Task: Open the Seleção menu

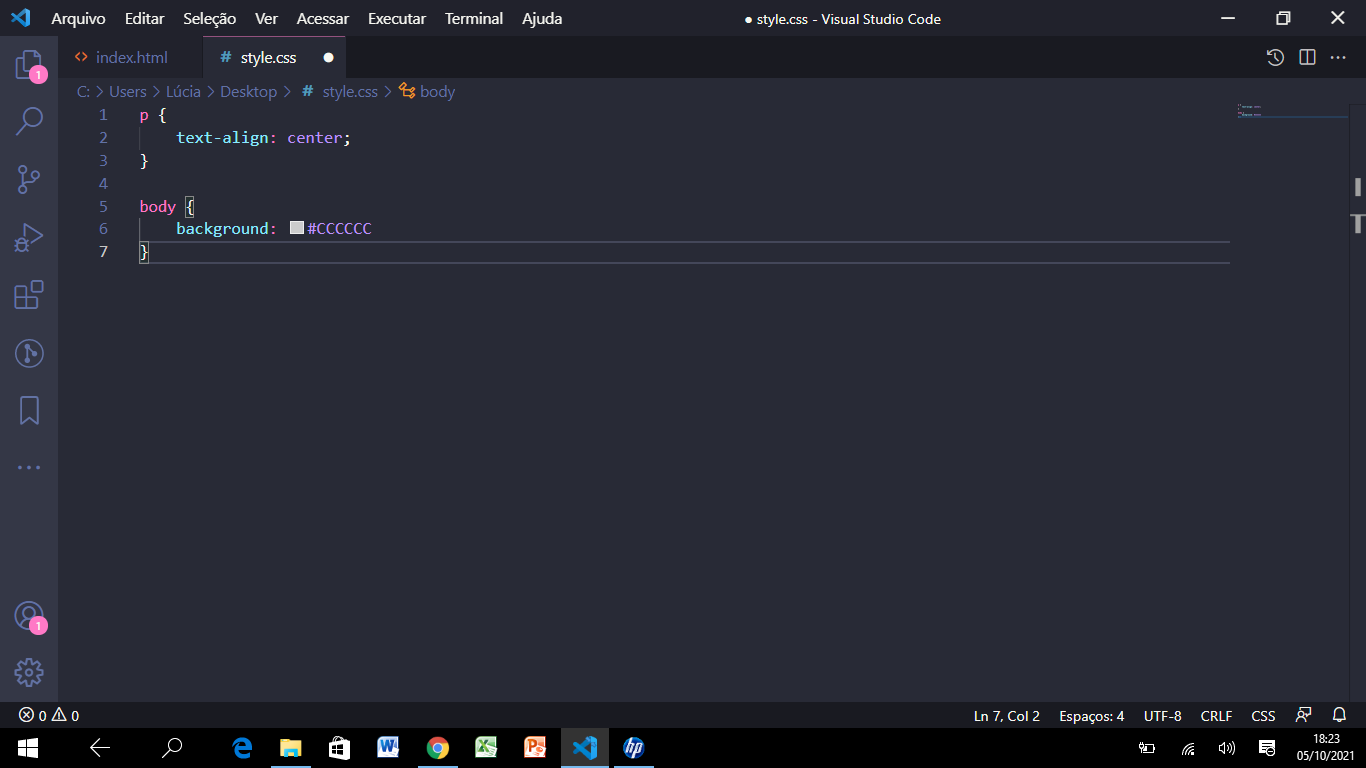Action: point(210,18)
